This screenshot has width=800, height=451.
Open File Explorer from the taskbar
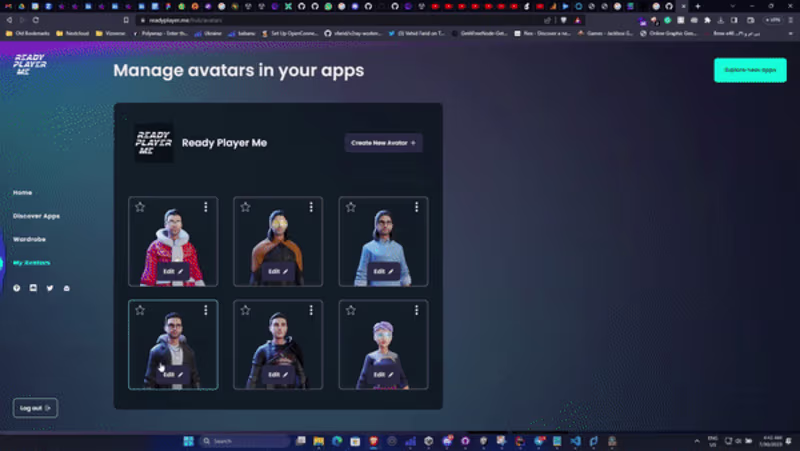click(318, 441)
